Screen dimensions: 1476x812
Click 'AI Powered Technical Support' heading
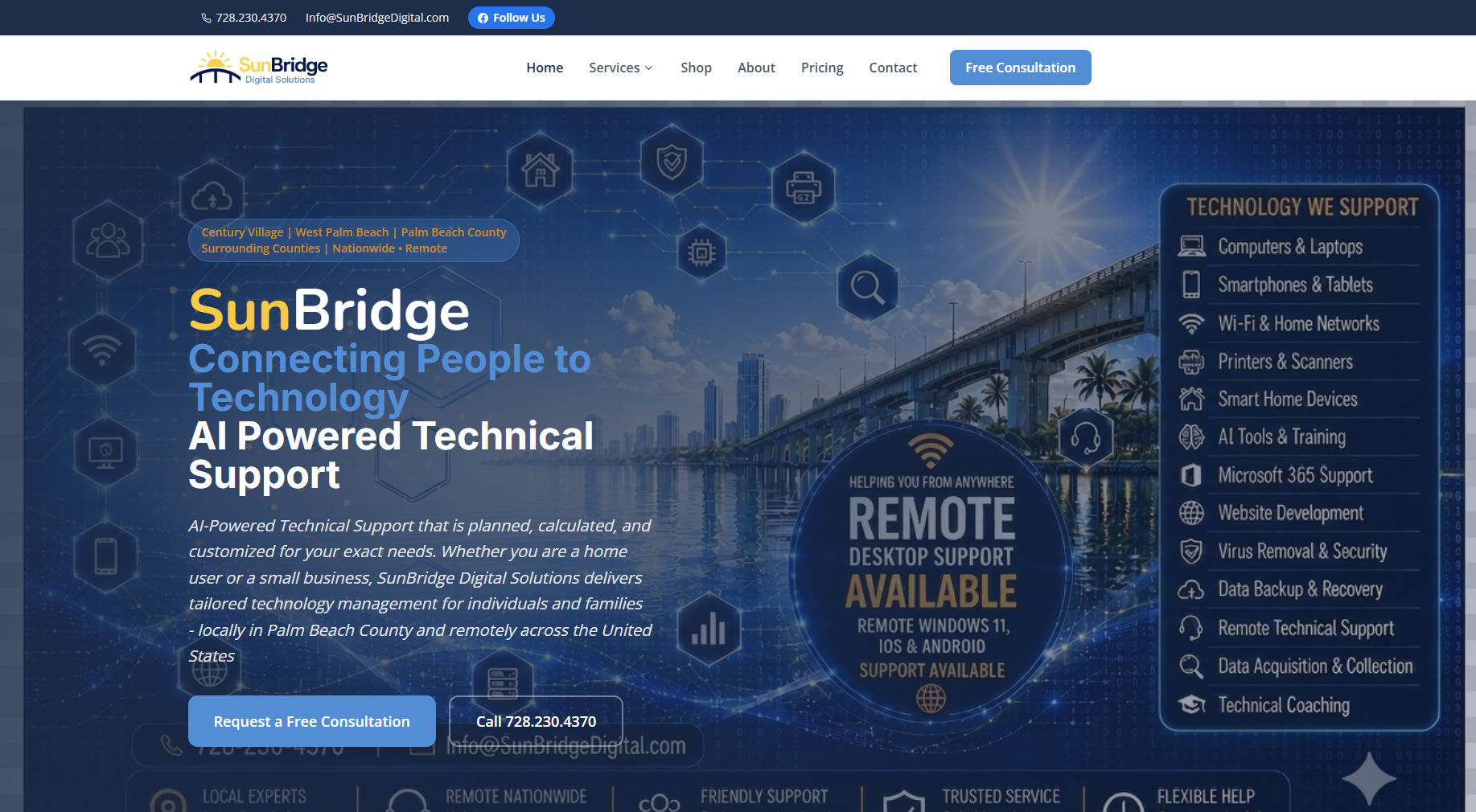click(391, 455)
